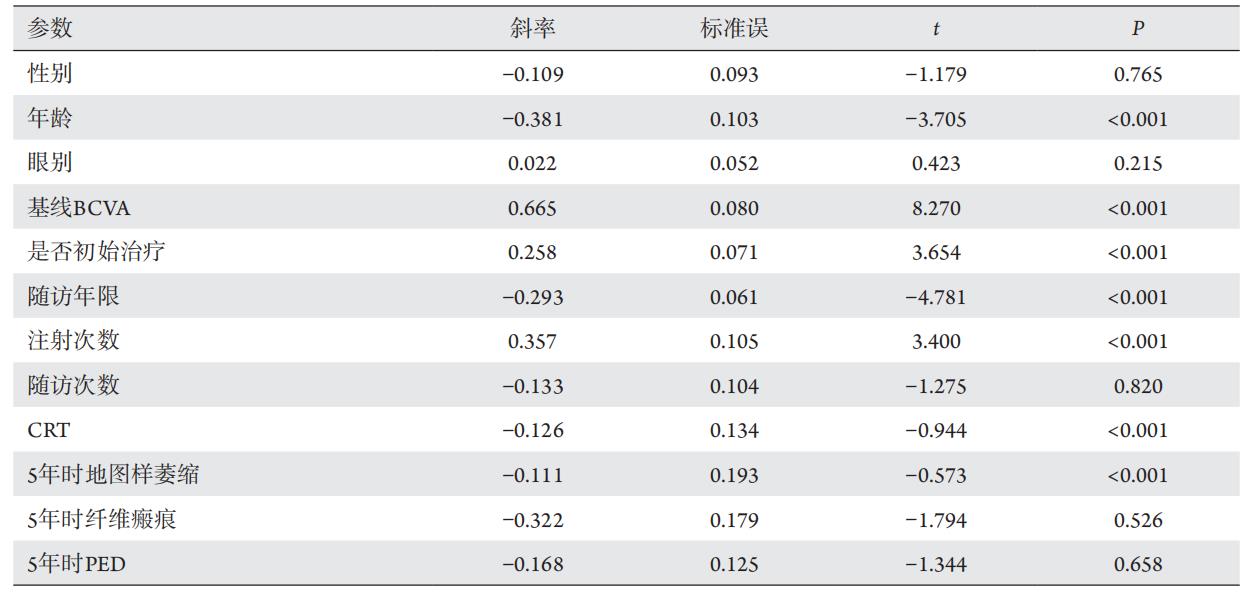This screenshot has width=1251, height=607.
Task: Click the 注射次数 row label
Action: [74, 341]
